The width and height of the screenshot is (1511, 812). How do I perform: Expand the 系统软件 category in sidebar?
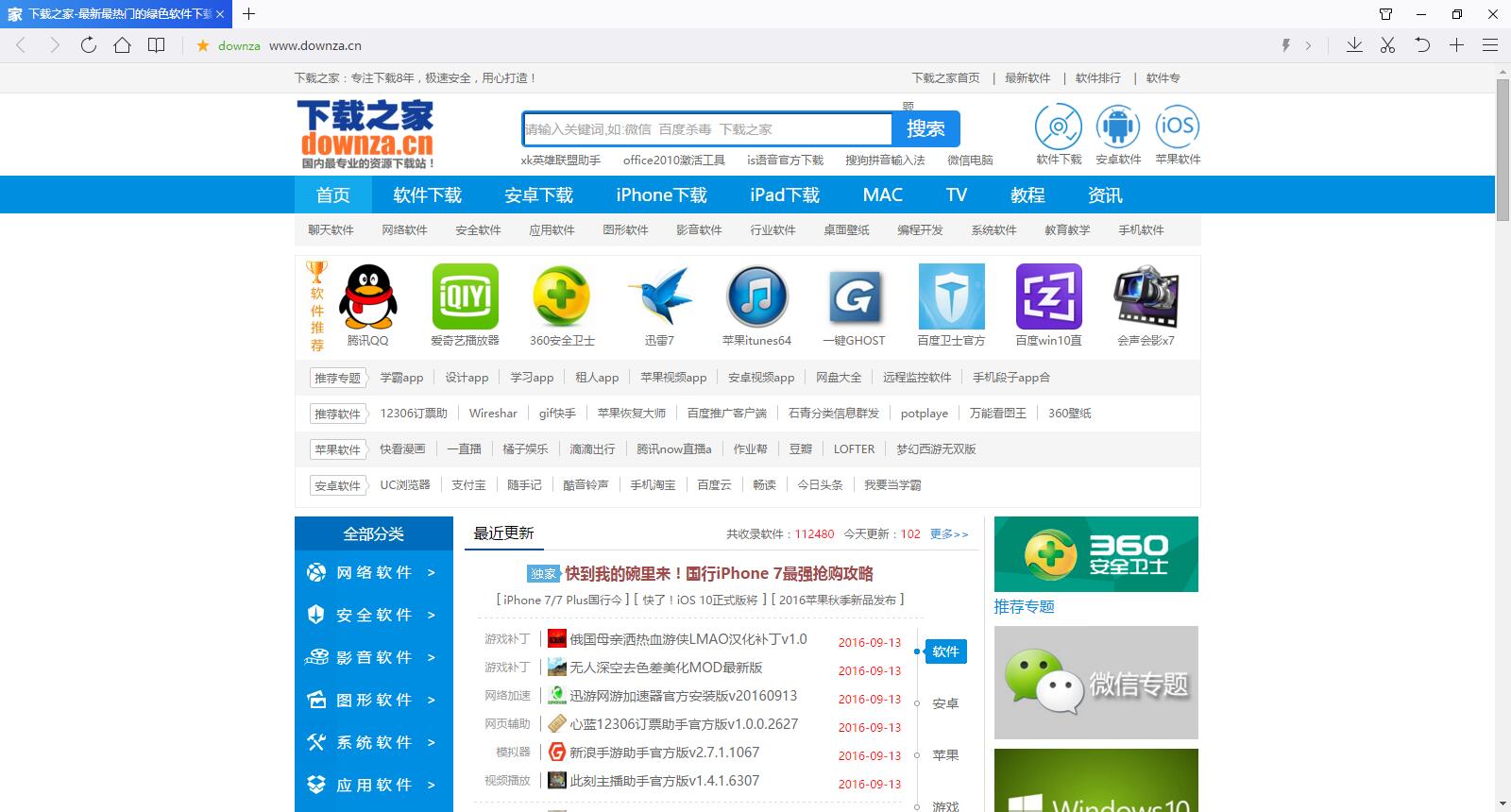[x=374, y=742]
